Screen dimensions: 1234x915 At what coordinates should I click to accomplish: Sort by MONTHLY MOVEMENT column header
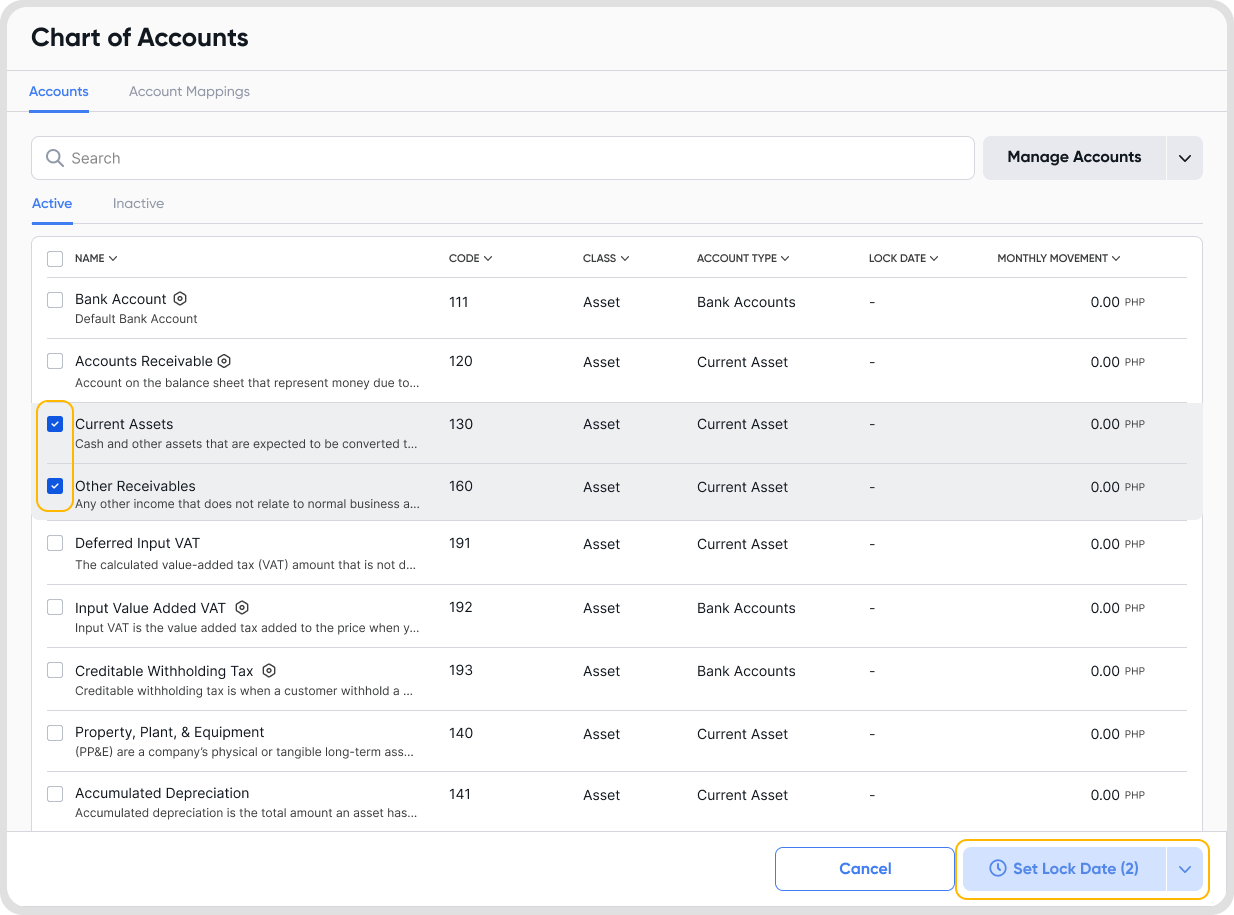click(1058, 258)
